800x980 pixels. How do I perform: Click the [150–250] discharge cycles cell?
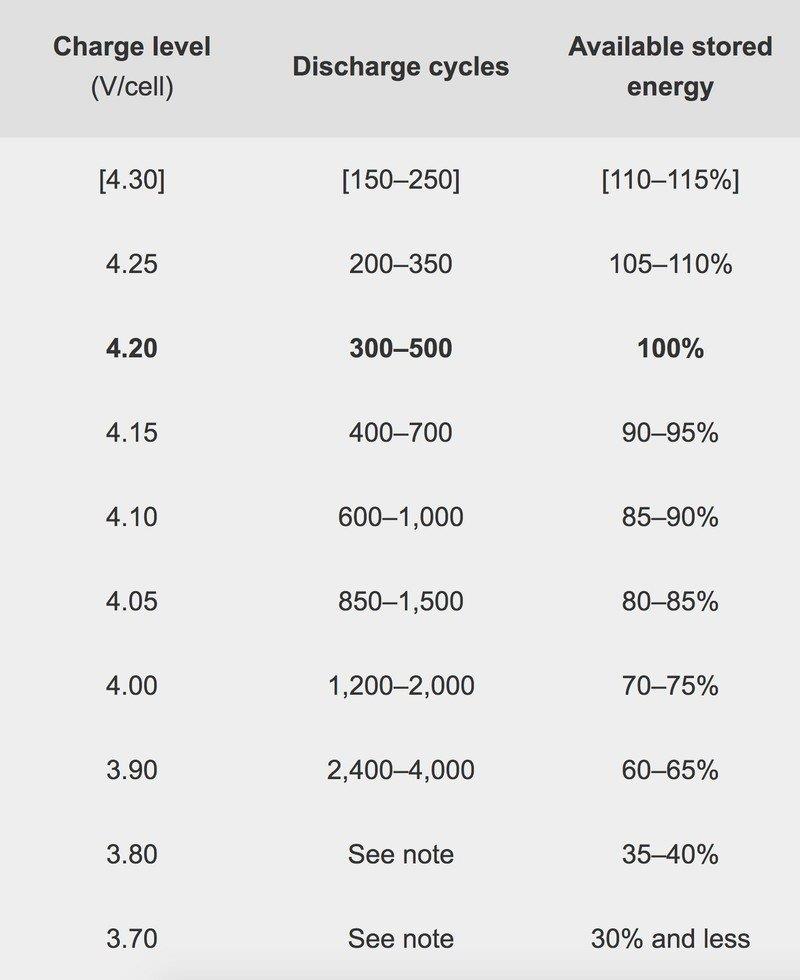click(400, 180)
